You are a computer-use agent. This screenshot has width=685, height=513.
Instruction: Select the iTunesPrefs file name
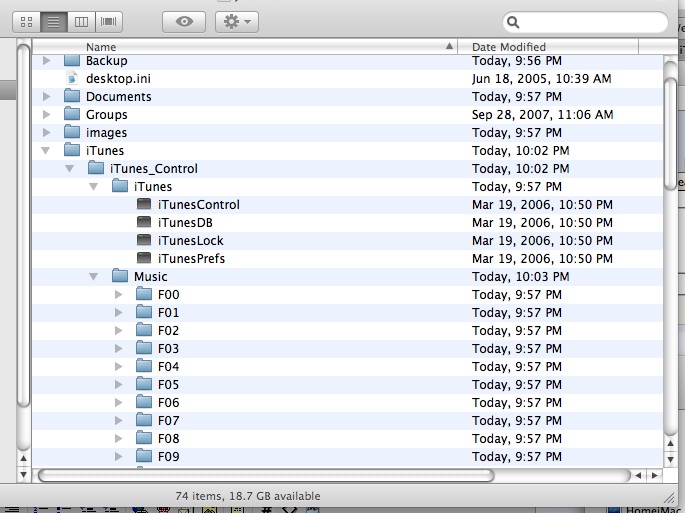click(191, 258)
